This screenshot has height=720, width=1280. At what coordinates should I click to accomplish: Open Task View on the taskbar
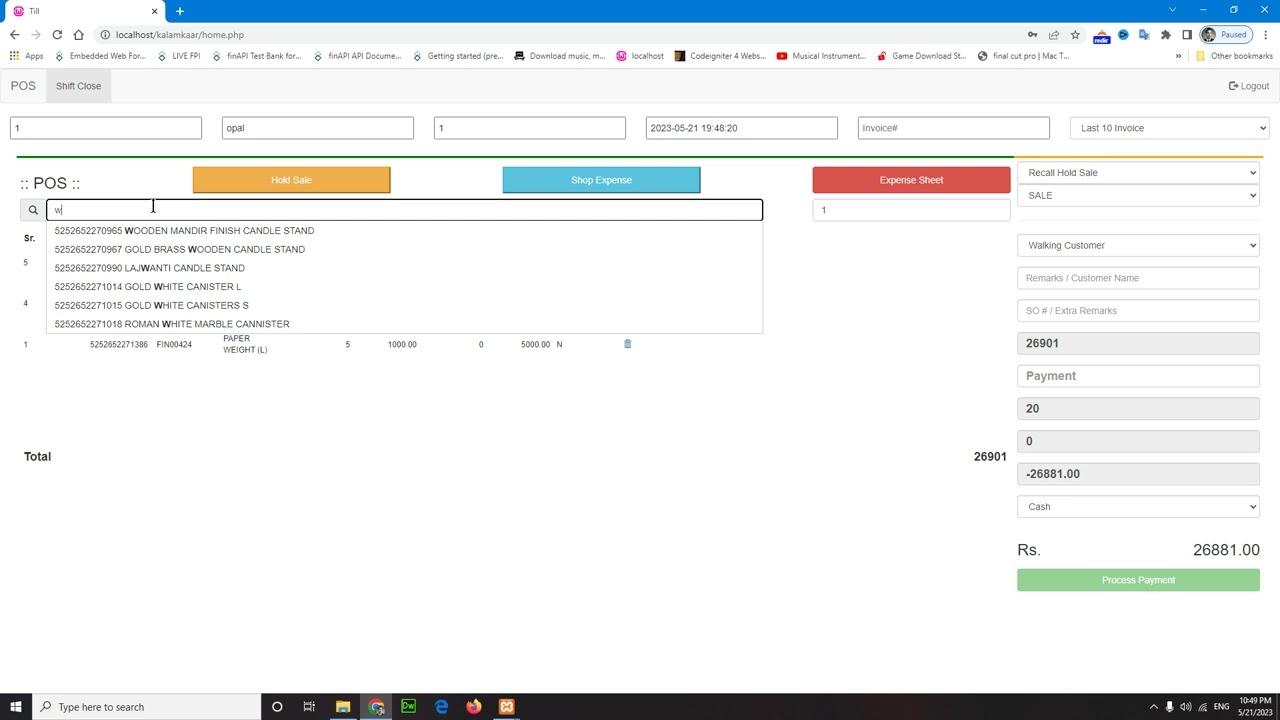309,707
